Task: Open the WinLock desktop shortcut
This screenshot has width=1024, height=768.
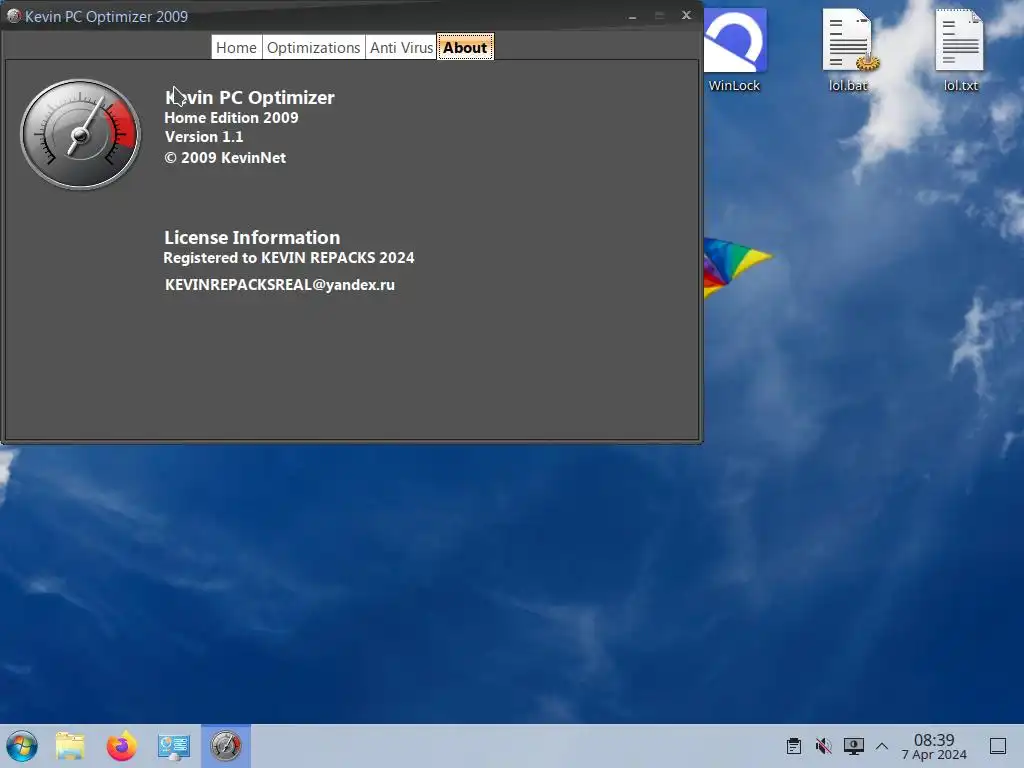Action: coord(734,50)
